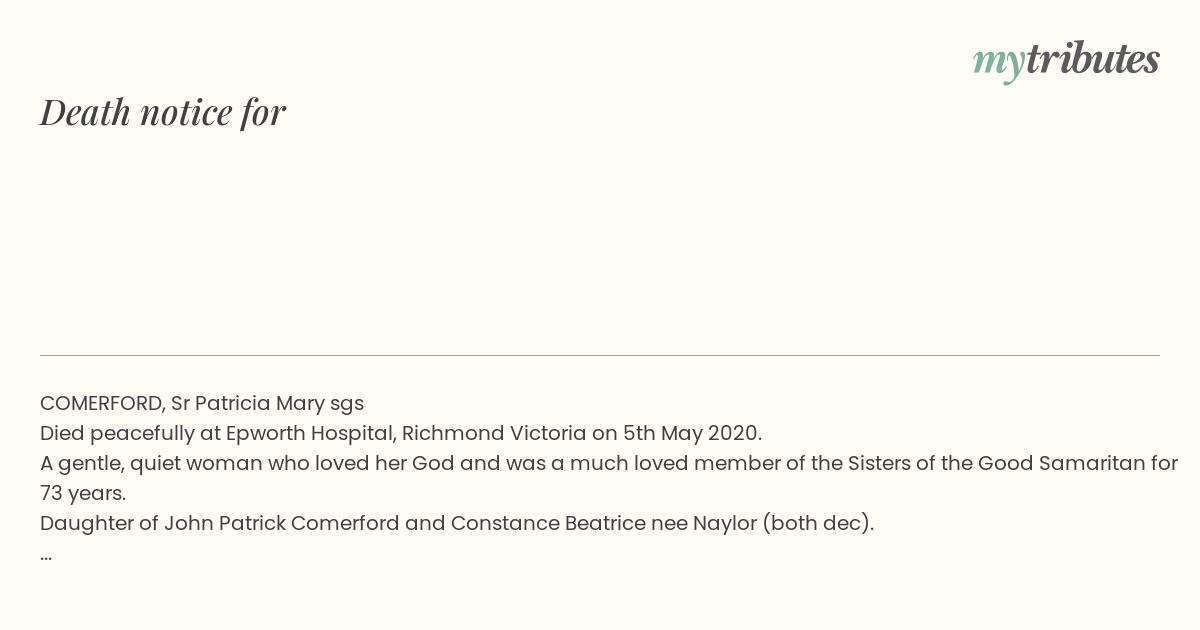
Task: Click the horizontal divider line
Action: 600,355
